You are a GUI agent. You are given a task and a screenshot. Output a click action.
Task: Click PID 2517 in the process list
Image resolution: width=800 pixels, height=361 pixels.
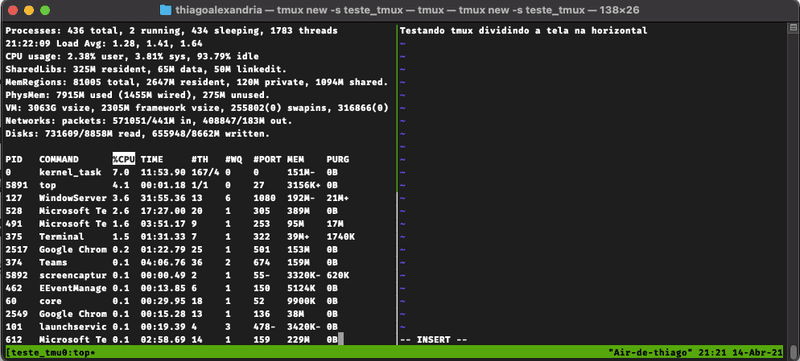tap(16, 249)
